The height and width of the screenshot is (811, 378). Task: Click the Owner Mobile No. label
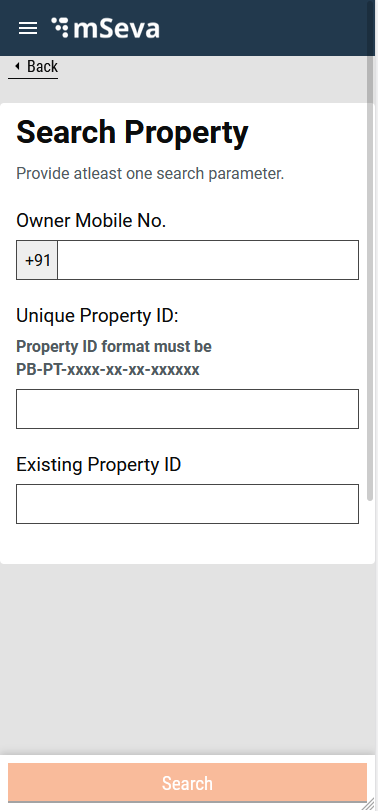coord(91,221)
